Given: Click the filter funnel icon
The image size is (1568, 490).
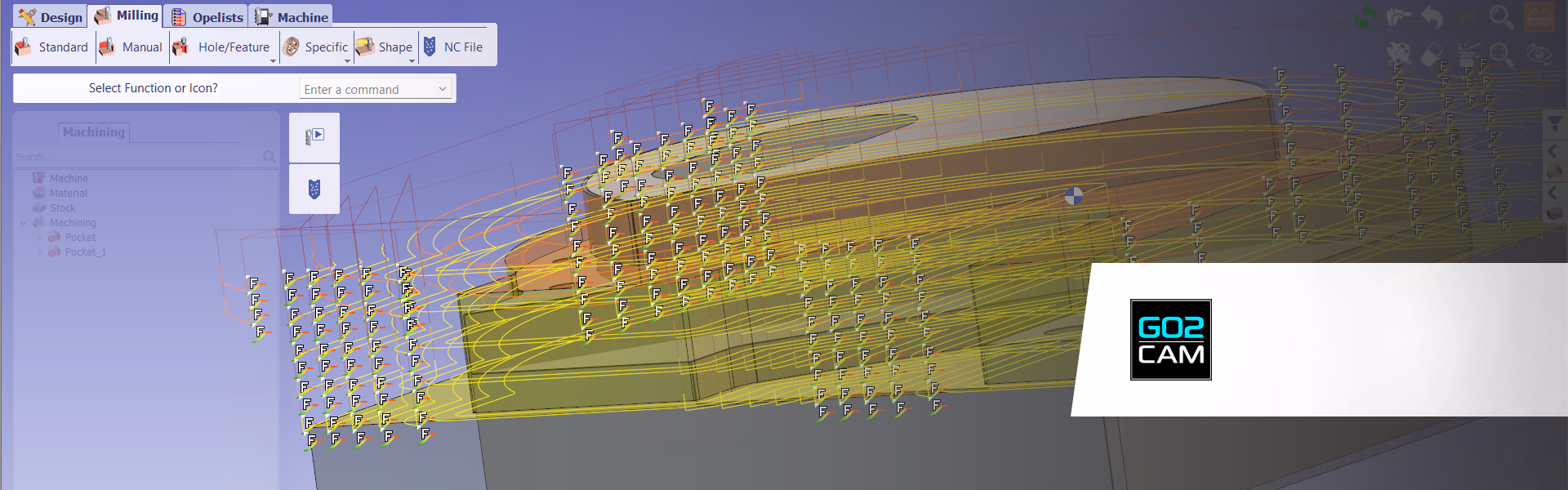Looking at the screenshot, I should pyautogui.click(x=1554, y=124).
